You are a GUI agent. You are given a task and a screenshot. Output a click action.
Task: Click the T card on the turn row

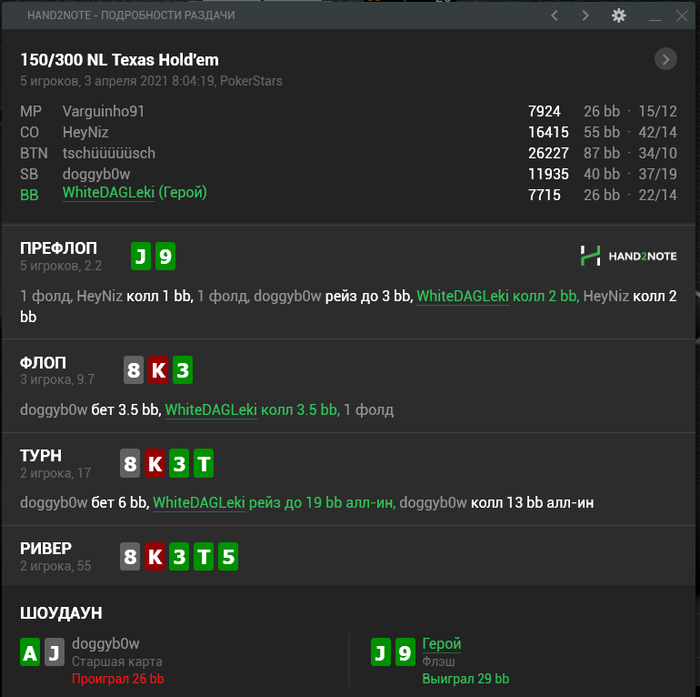(x=204, y=463)
